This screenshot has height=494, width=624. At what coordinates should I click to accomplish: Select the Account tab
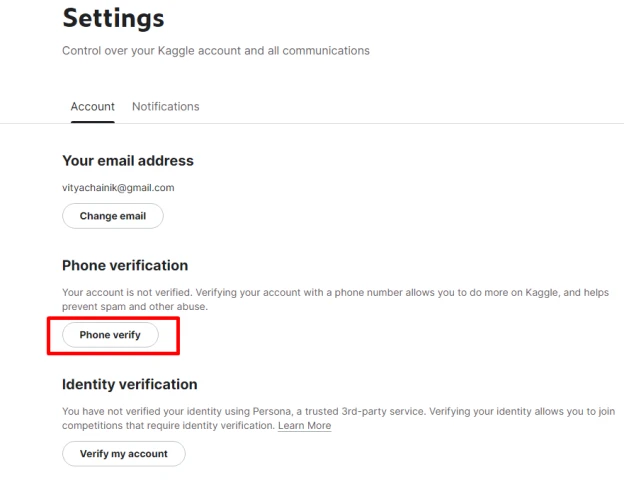pyautogui.click(x=93, y=107)
